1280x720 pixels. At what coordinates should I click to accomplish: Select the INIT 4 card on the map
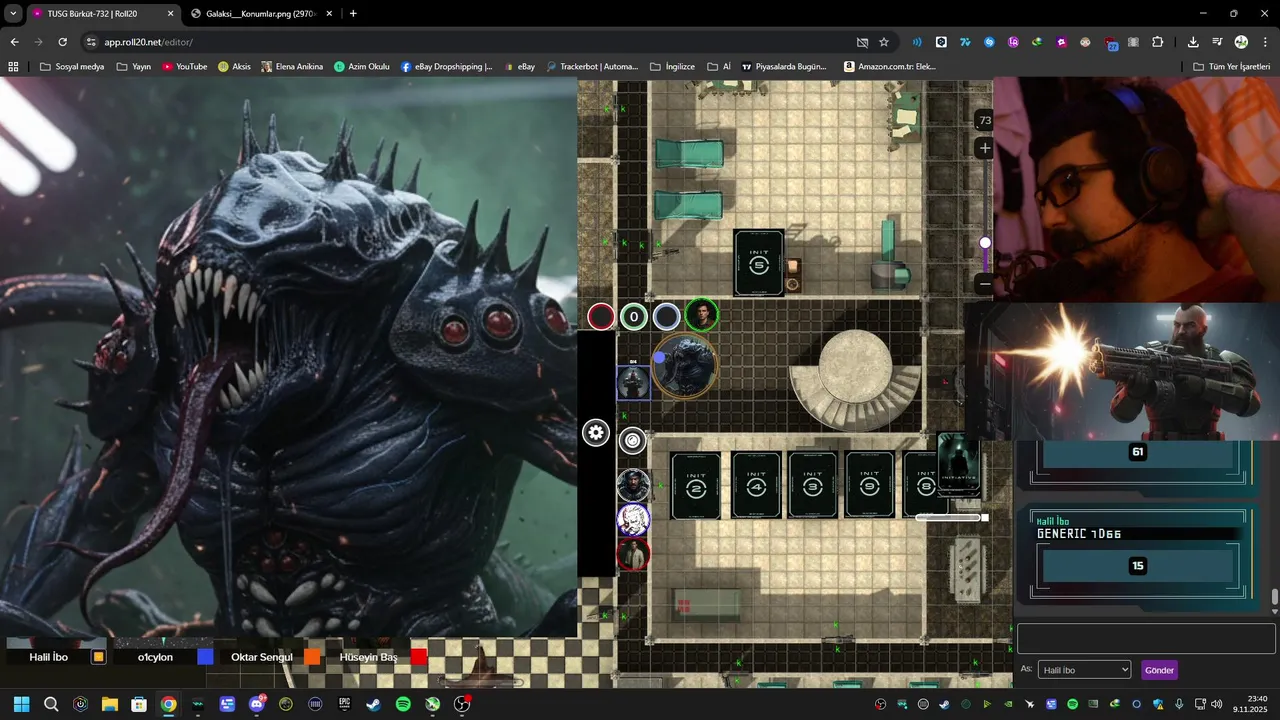tap(756, 486)
